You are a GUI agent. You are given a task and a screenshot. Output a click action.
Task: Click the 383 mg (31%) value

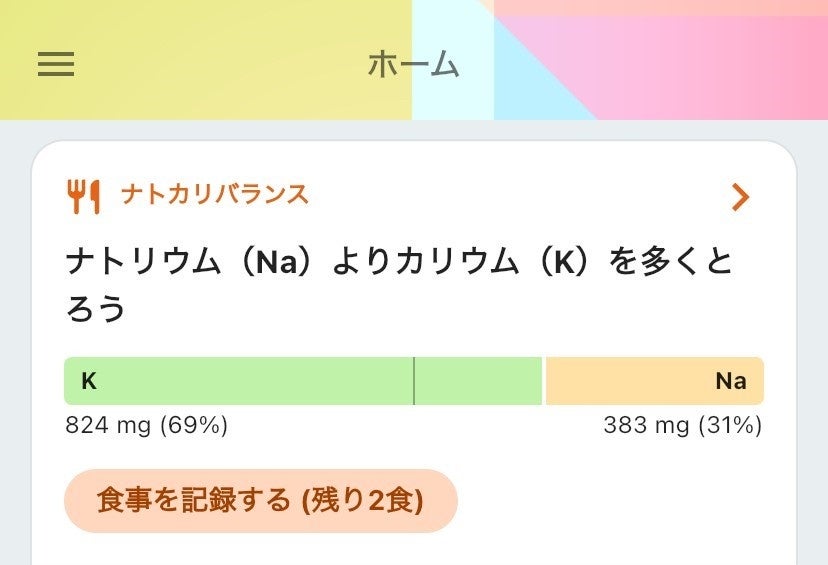[682, 426]
